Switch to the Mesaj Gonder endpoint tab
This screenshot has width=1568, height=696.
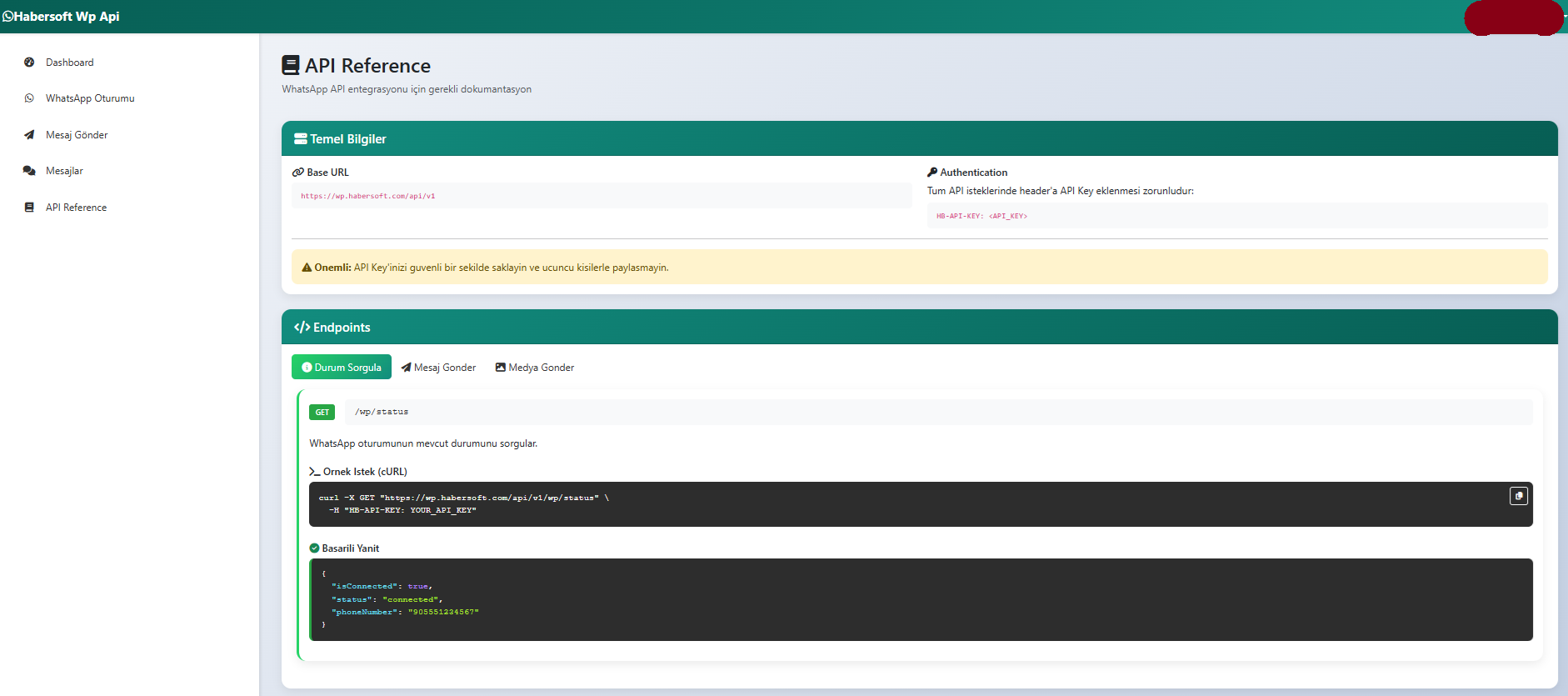[438, 368]
